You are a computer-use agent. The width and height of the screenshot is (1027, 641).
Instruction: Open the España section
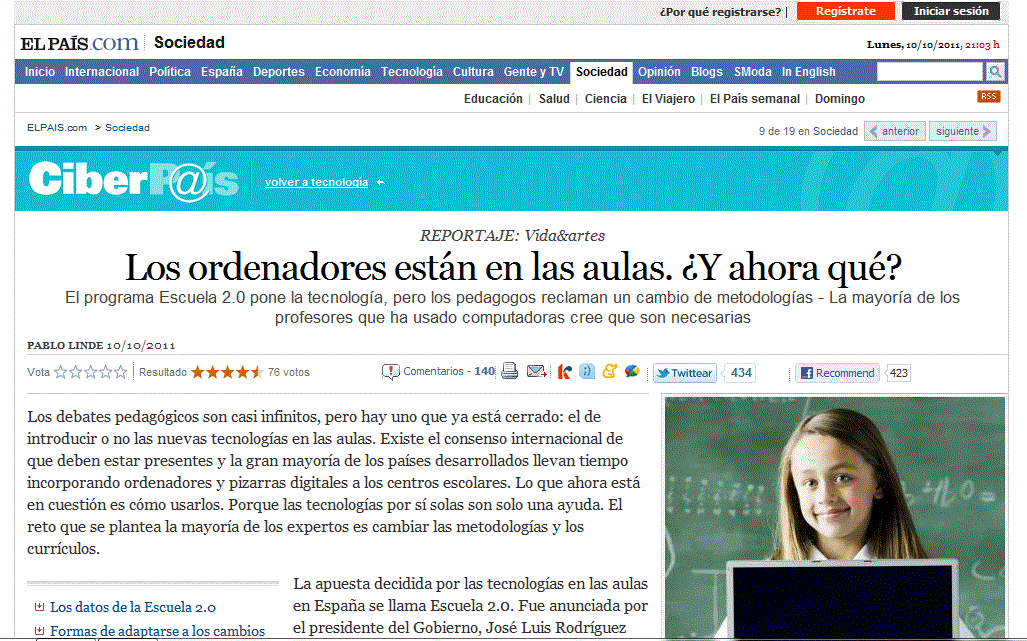point(221,71)
